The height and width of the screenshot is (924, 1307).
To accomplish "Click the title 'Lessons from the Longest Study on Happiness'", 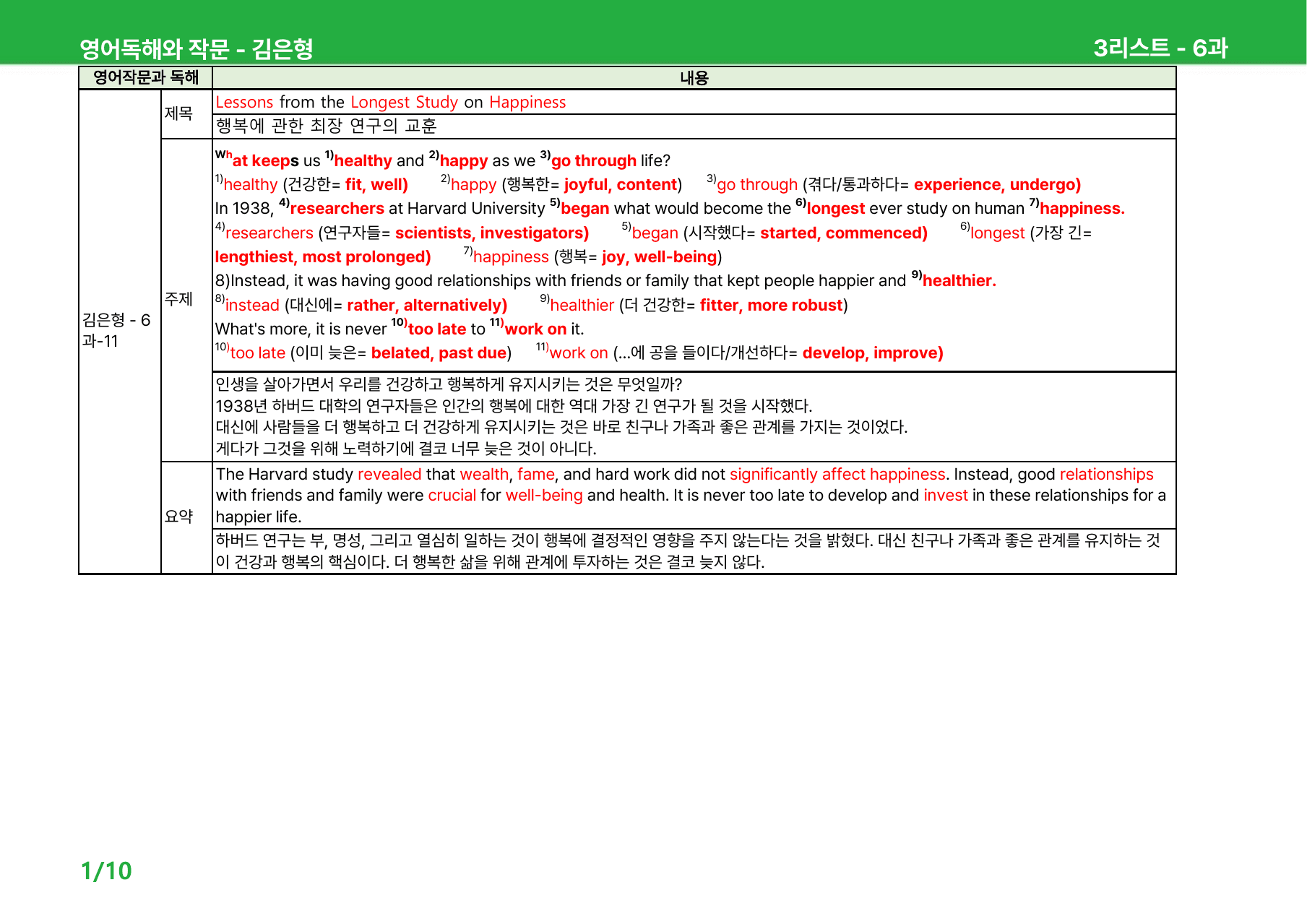I will 391,103.
